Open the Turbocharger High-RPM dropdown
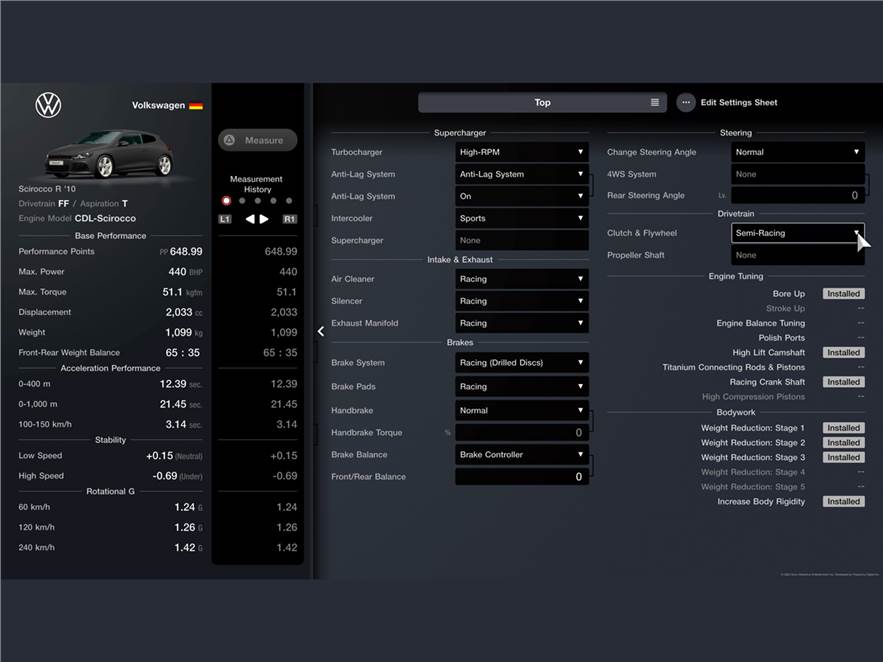 pos(521,152)
